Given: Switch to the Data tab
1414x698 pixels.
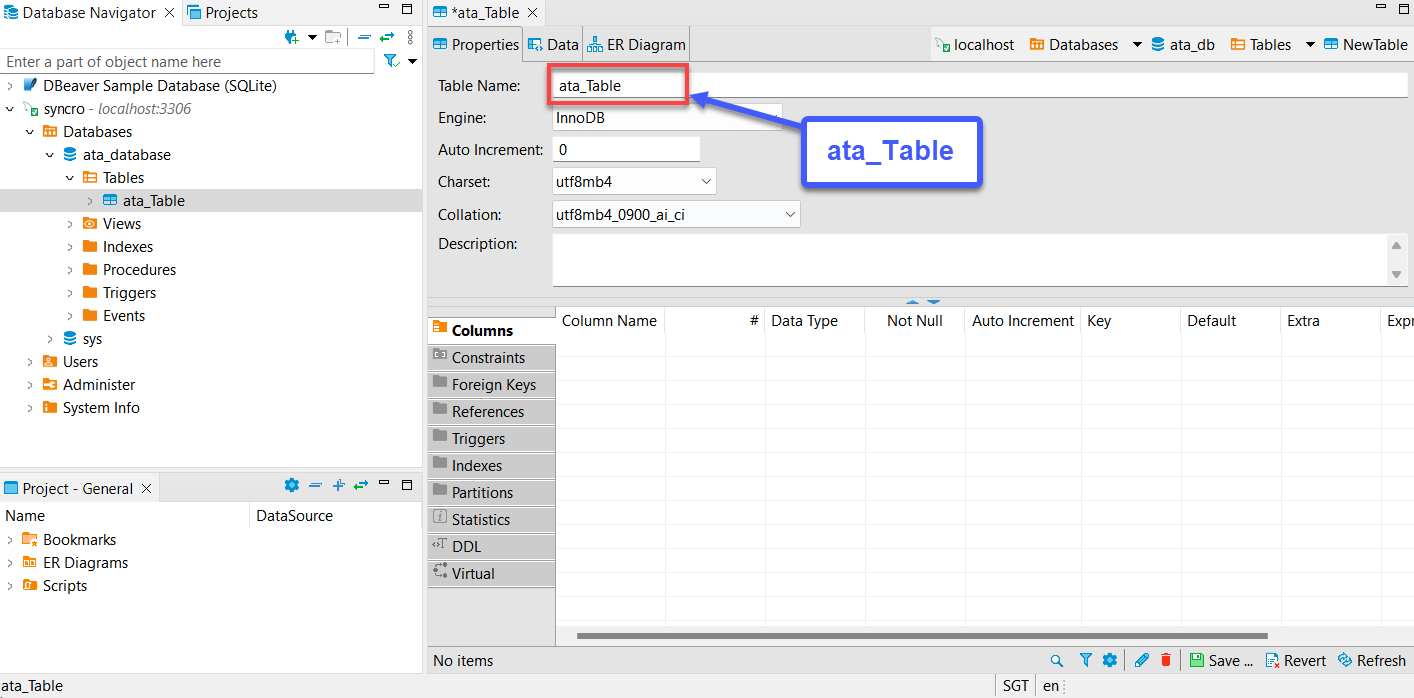Looking at the screenshot, I should pyautogui.click(x=553, y=45).
